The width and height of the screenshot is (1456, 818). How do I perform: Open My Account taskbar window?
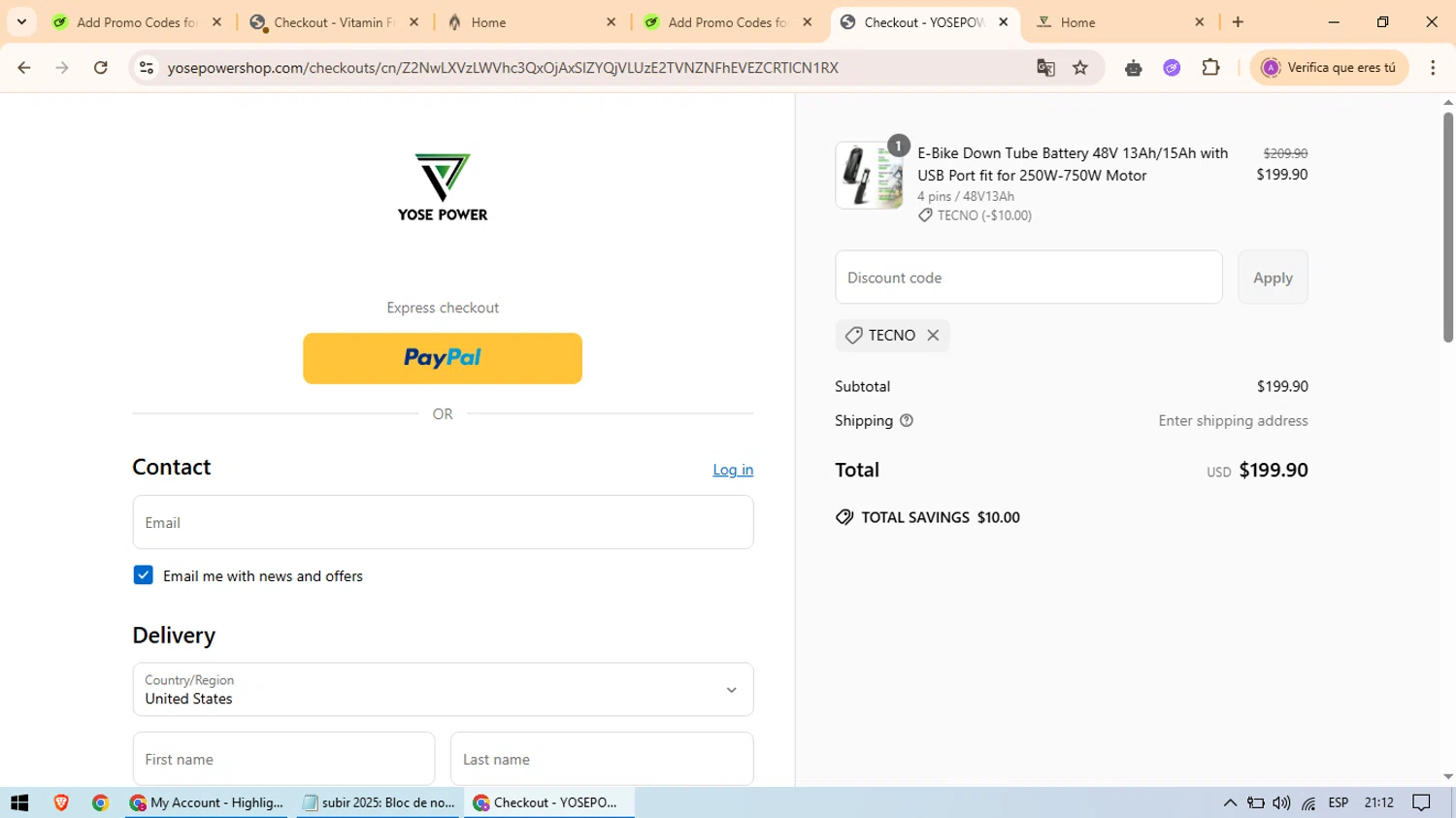tap(207, 802)
